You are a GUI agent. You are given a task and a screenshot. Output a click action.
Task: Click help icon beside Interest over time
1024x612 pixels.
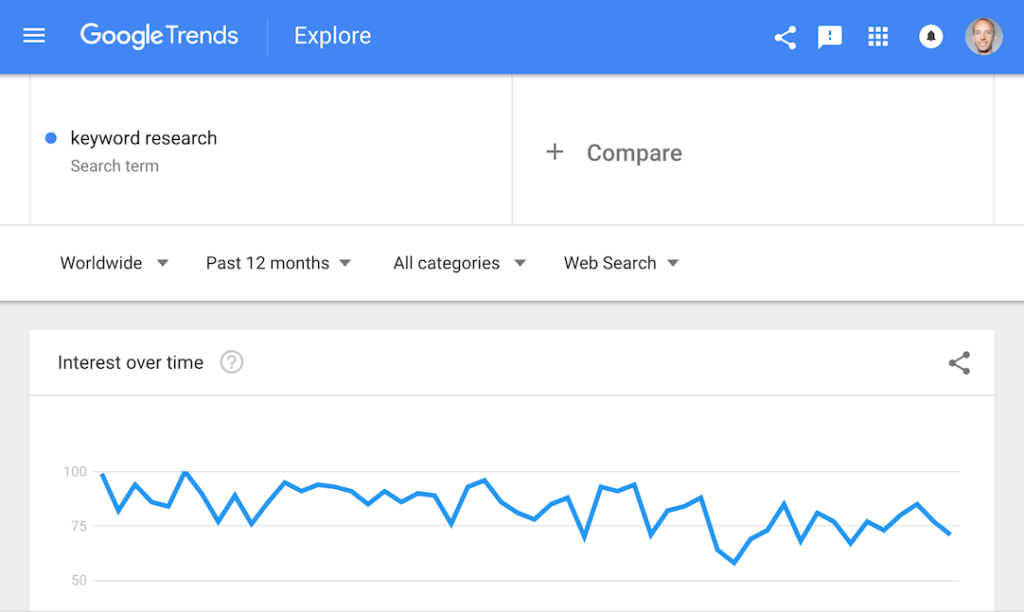coord(231,362)
